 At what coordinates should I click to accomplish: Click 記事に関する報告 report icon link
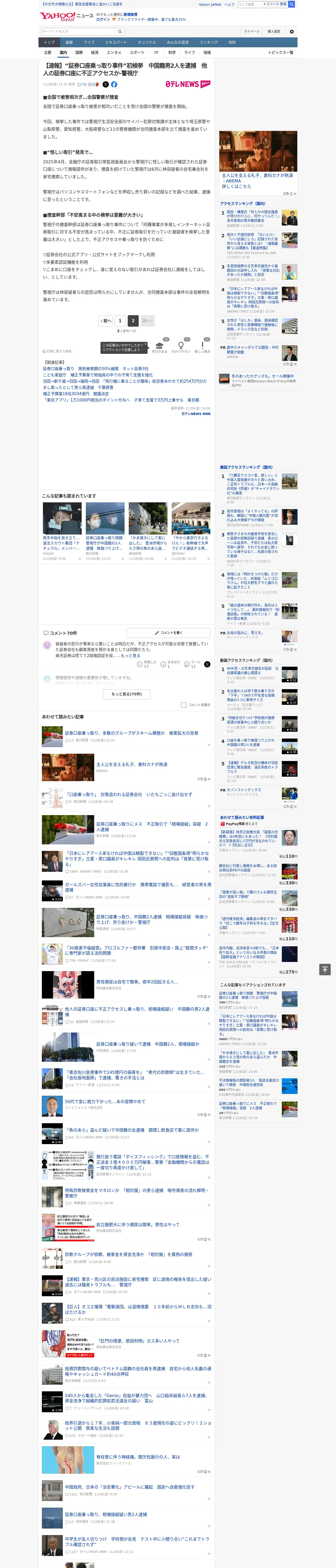[x=57, y=351]
